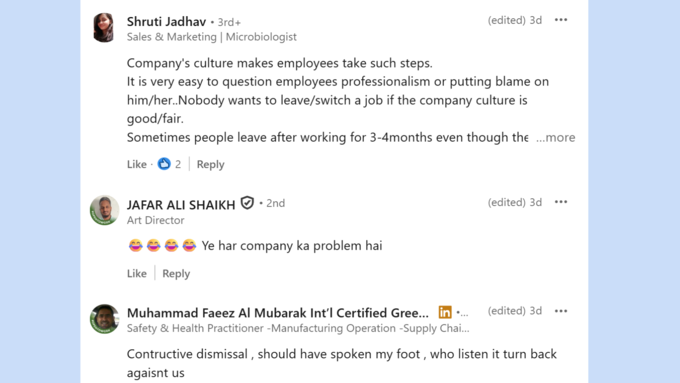
Task: Open Shruti Jadhav's name link
Action: (x=167, y=21)
